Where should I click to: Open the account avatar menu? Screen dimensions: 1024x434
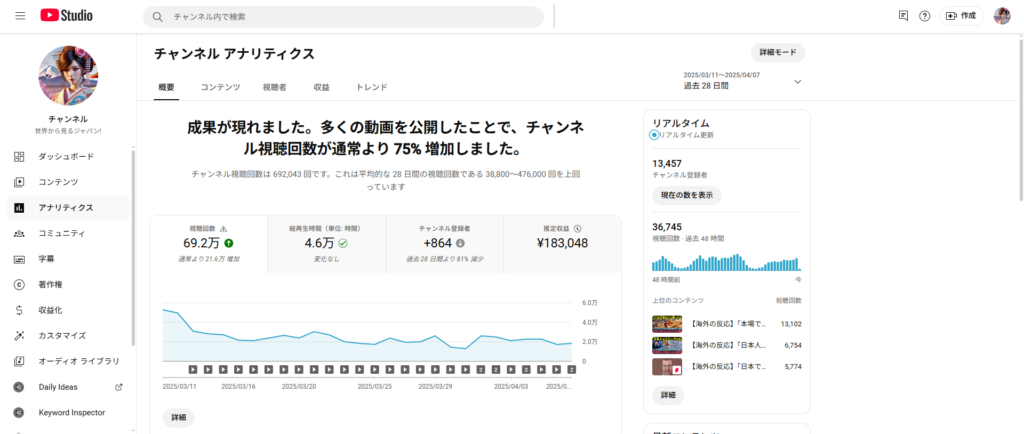[1001, 16]
